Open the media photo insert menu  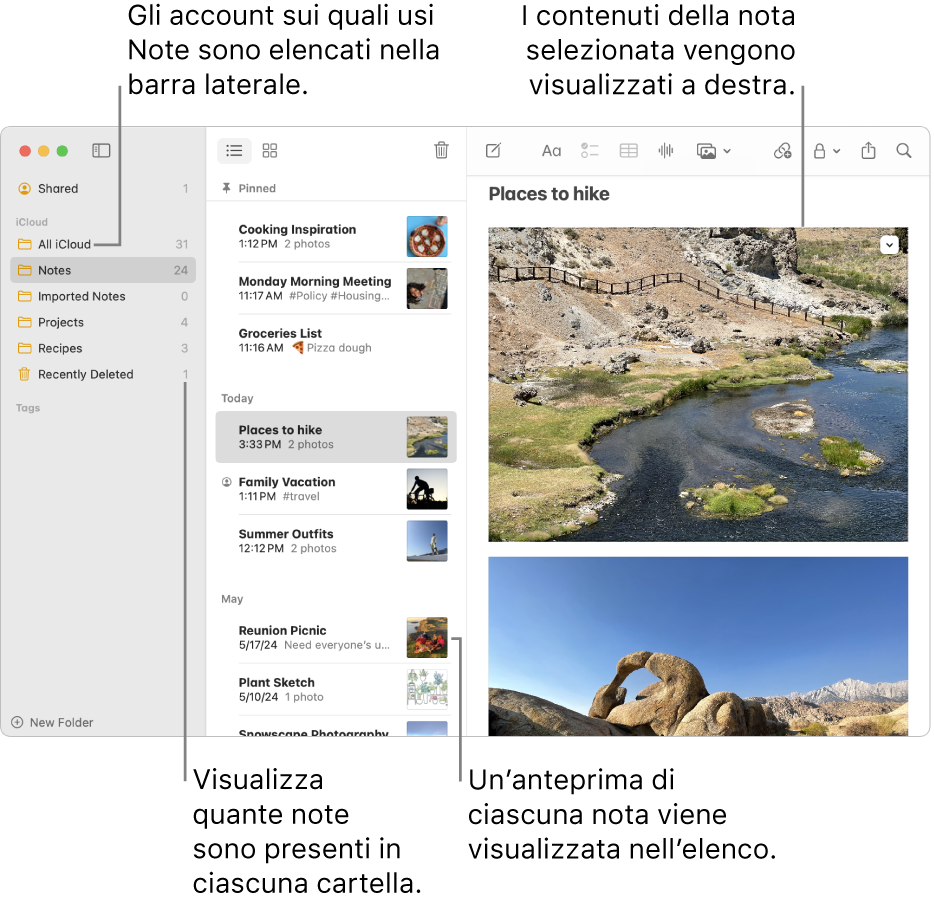713,151
